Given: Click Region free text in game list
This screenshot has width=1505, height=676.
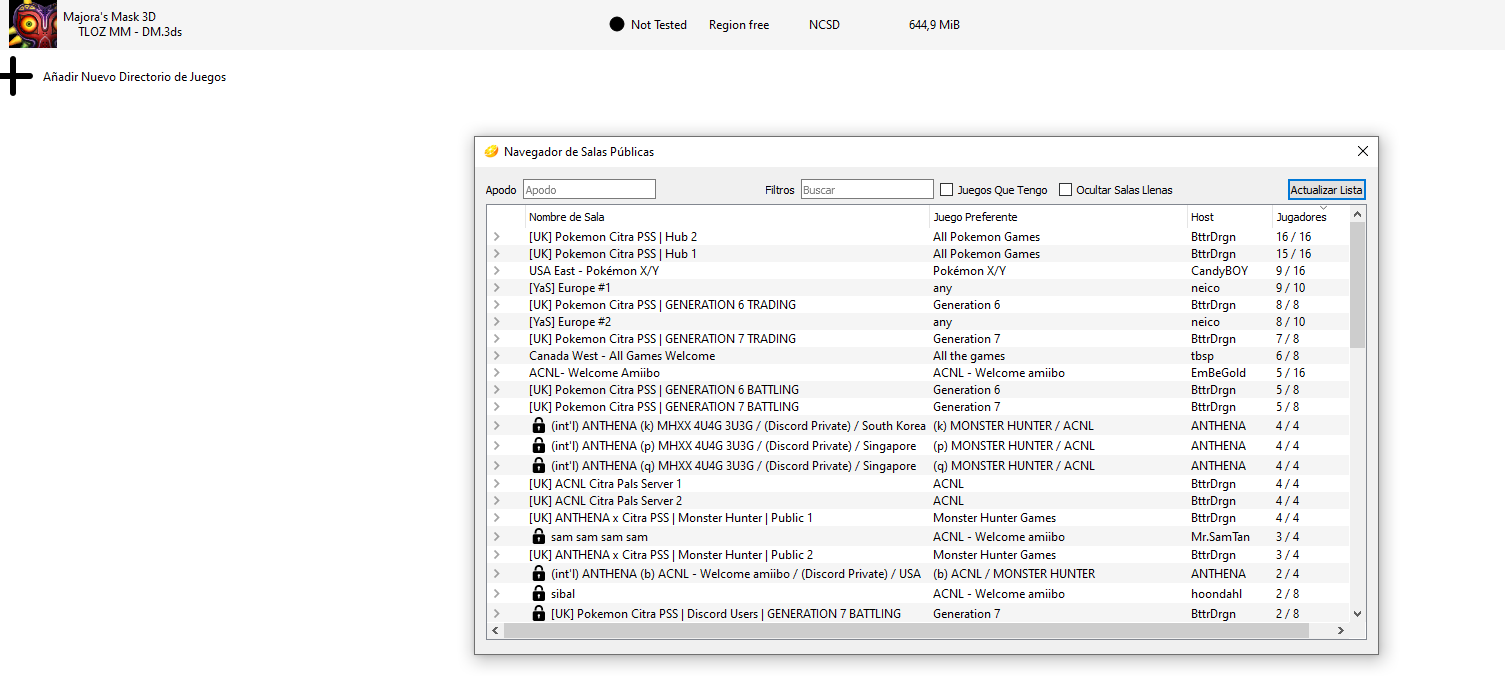Looking at the screenshot, I should (739, 25).
